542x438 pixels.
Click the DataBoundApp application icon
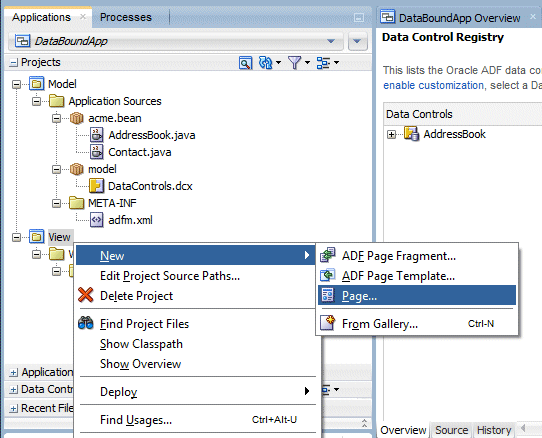tap(22, 41)
